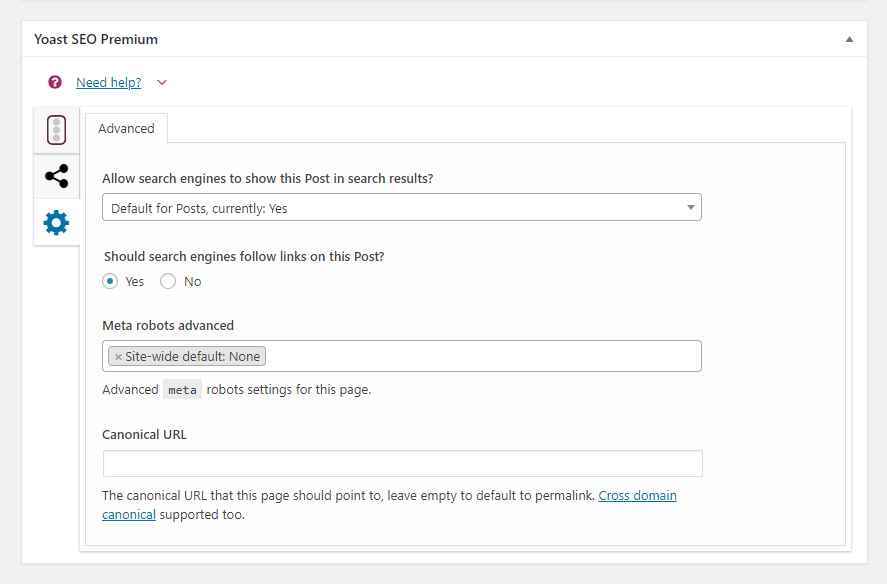Open the SEO traffic light analysis tab

57,130
